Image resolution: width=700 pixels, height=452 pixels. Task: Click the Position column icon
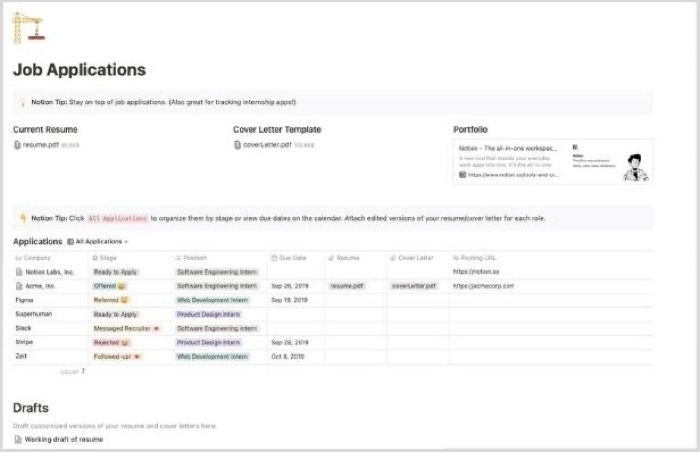coord(178,258)
